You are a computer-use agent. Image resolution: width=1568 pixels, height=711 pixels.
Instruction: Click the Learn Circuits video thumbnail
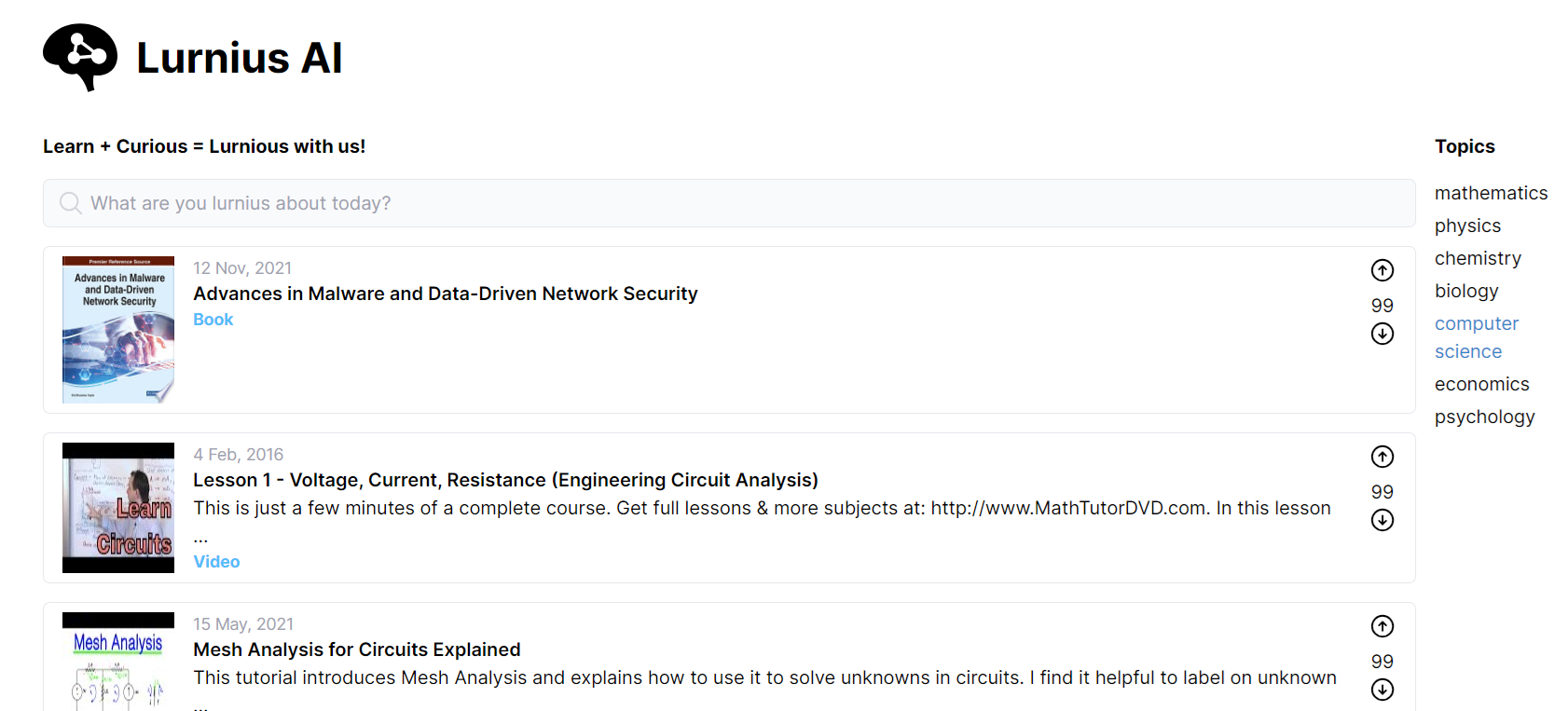(118, 508)
